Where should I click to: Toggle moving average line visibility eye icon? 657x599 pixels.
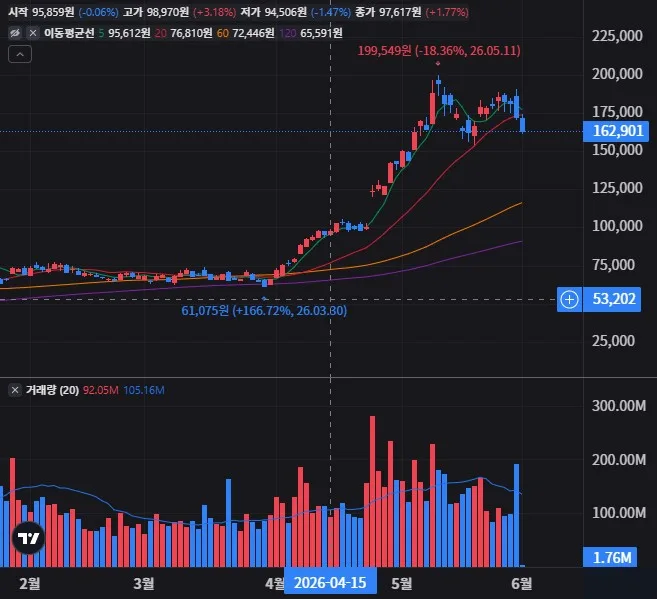click(15, 33)
